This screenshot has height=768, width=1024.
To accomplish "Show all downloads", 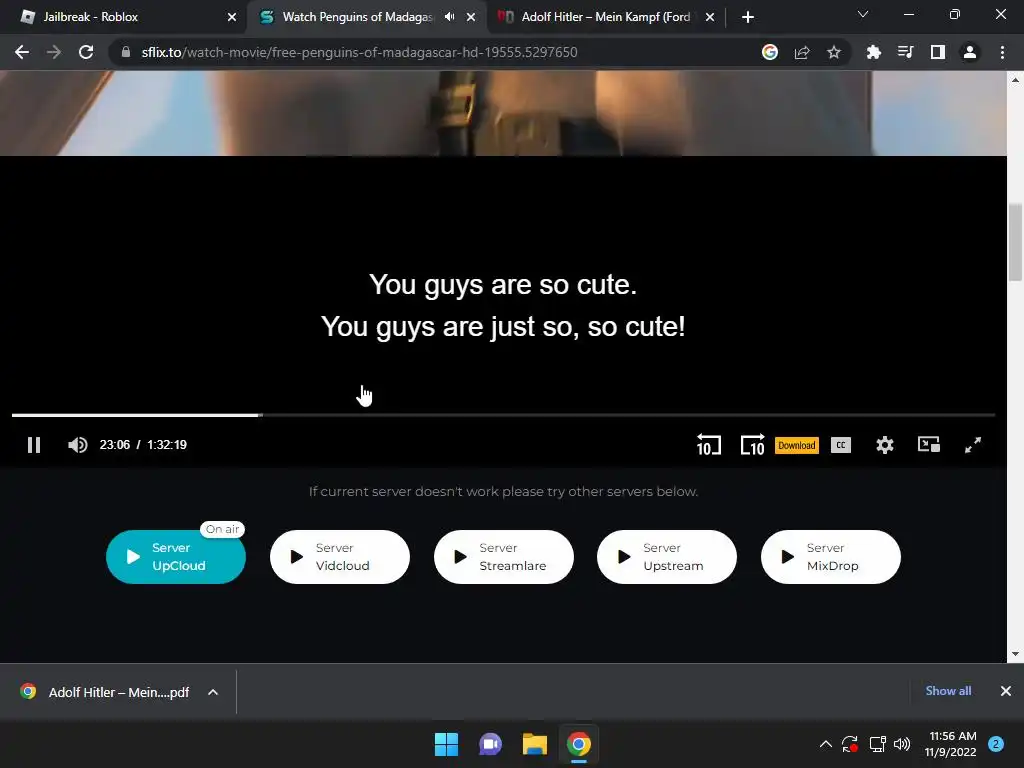I will pyautogui.click(x=948, y=691).
